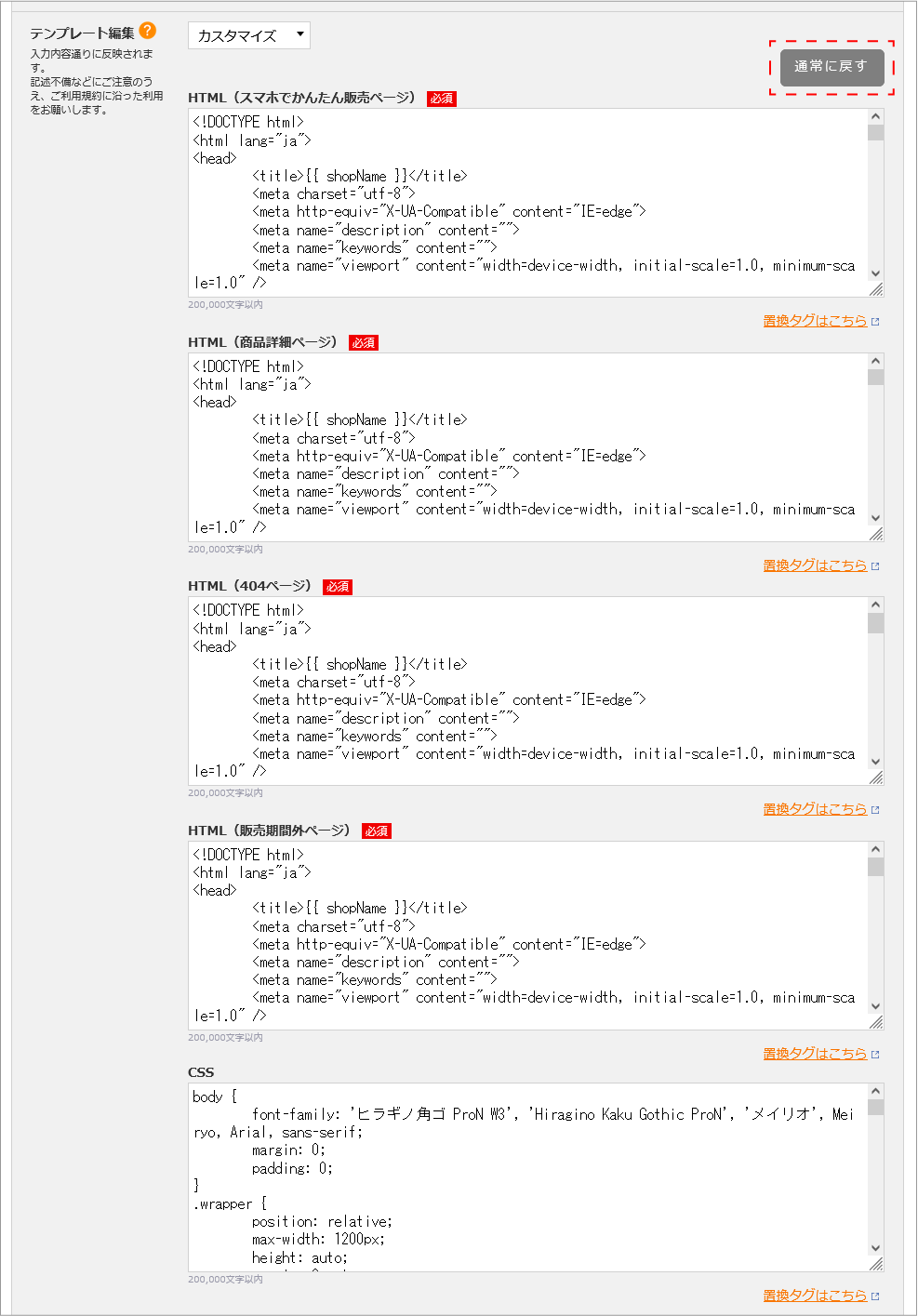Click external-link icon after 404ページ 置換タグ link
Image resolution: width=918 pixels, height=1316 pixels.
click(875, 810)
